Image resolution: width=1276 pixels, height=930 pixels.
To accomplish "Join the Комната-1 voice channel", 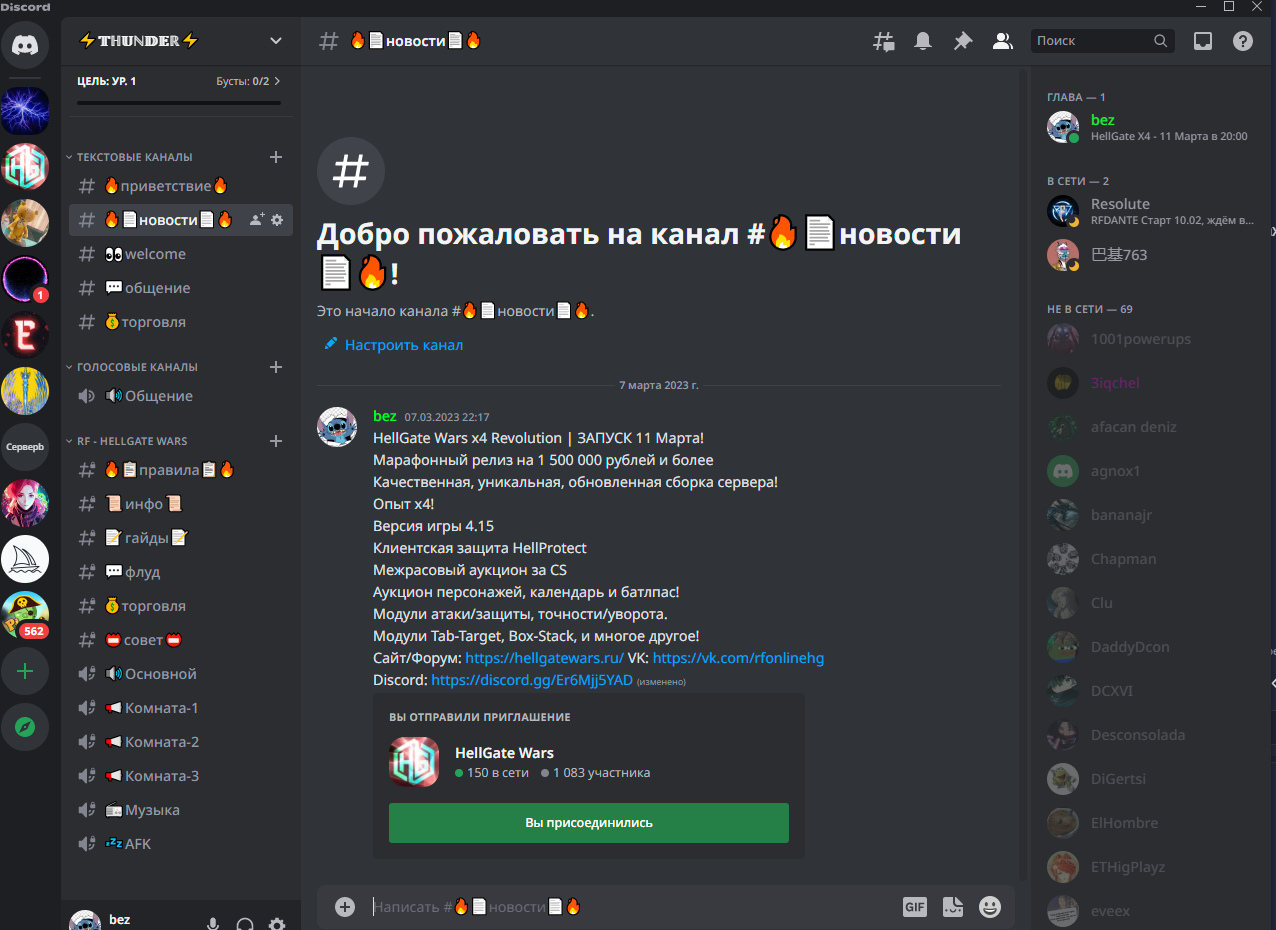I will (181, 708).
